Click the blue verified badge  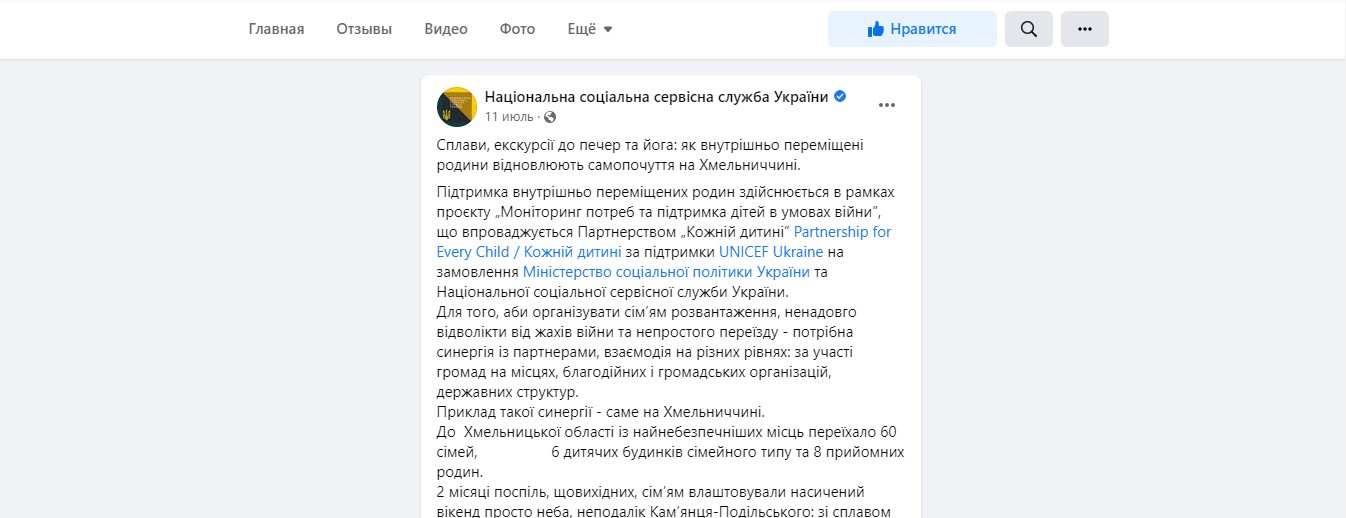click(840, 97)
